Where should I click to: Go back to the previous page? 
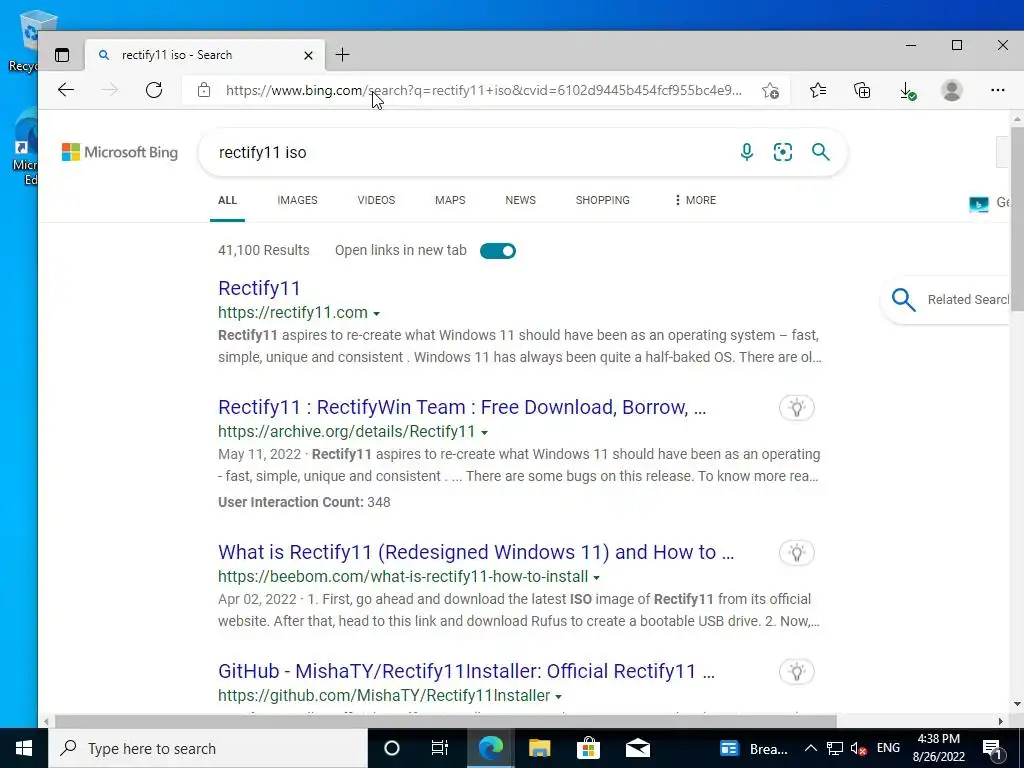click(x=66, y=90)
